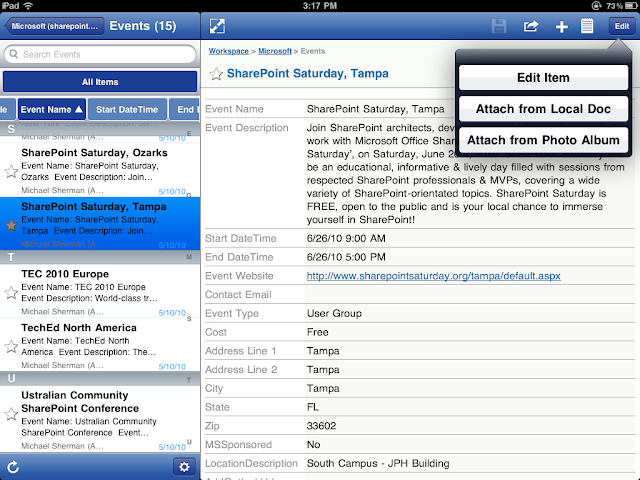
Task: Go back to Microsoft (sharepoint...) list
Action: pos(54,26)
